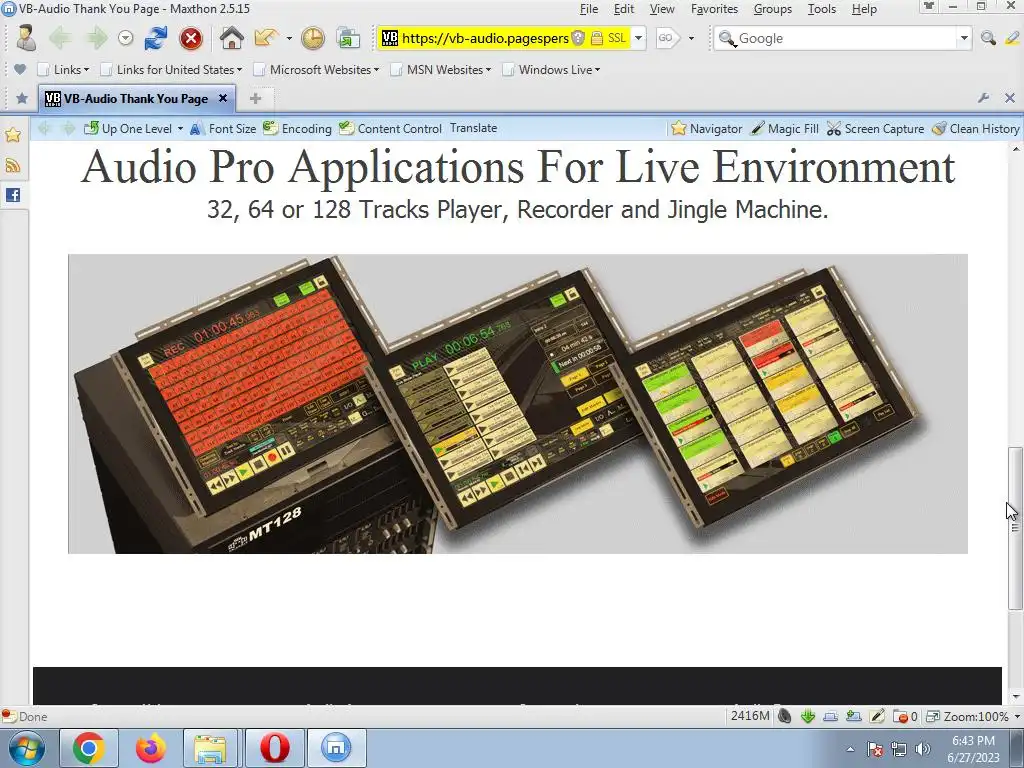Click the page vertical scrollbar thumb

[1015, 528]
